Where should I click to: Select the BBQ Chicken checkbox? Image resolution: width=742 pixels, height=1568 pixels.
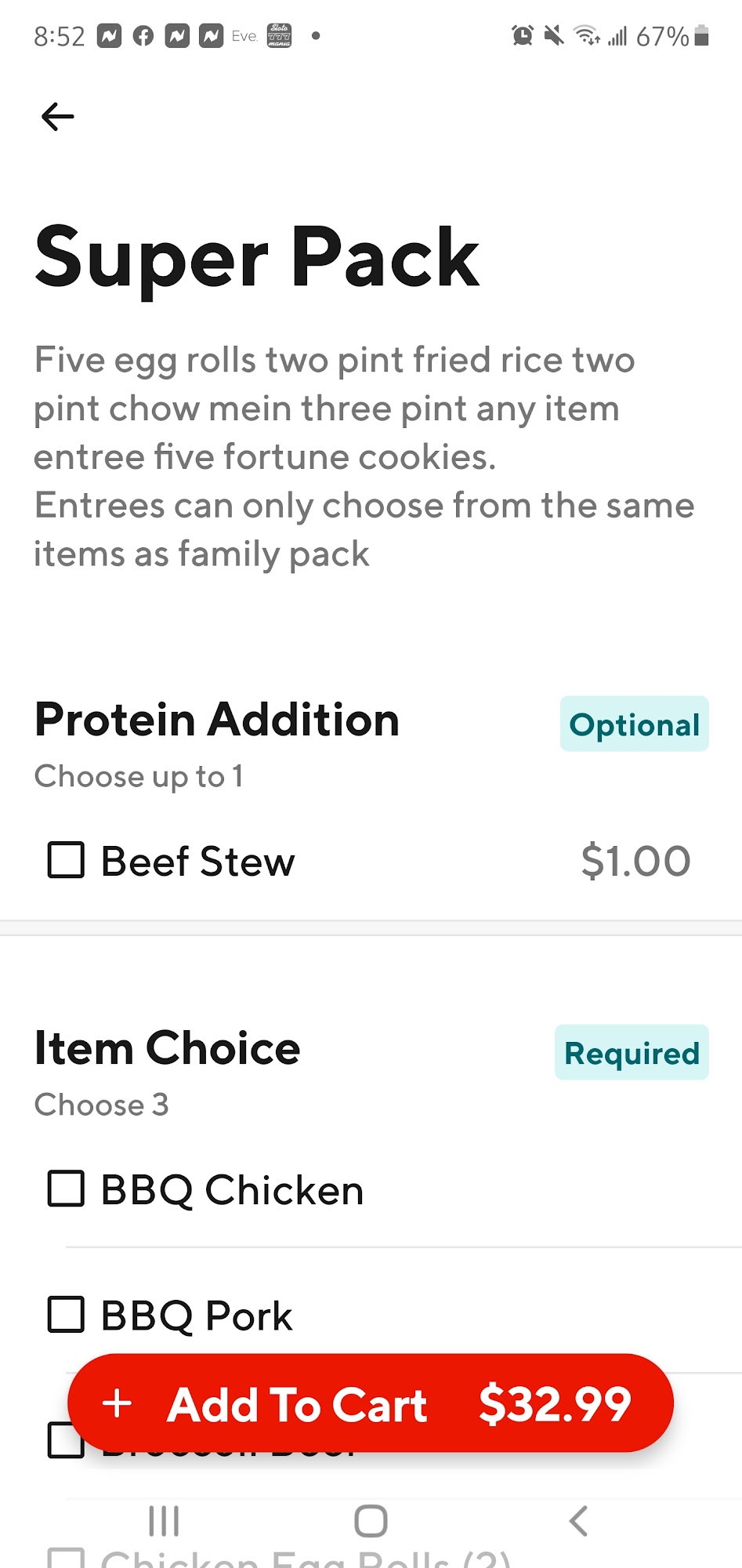[x=66, y=1189]
